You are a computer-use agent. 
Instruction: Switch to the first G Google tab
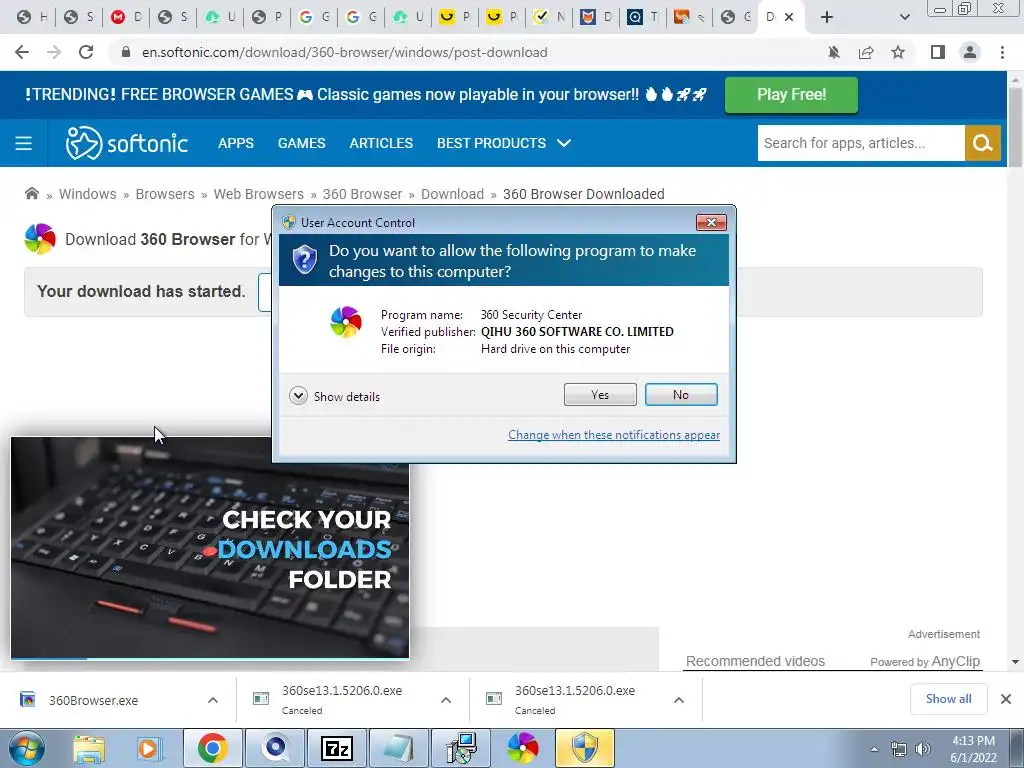(313, 17)
